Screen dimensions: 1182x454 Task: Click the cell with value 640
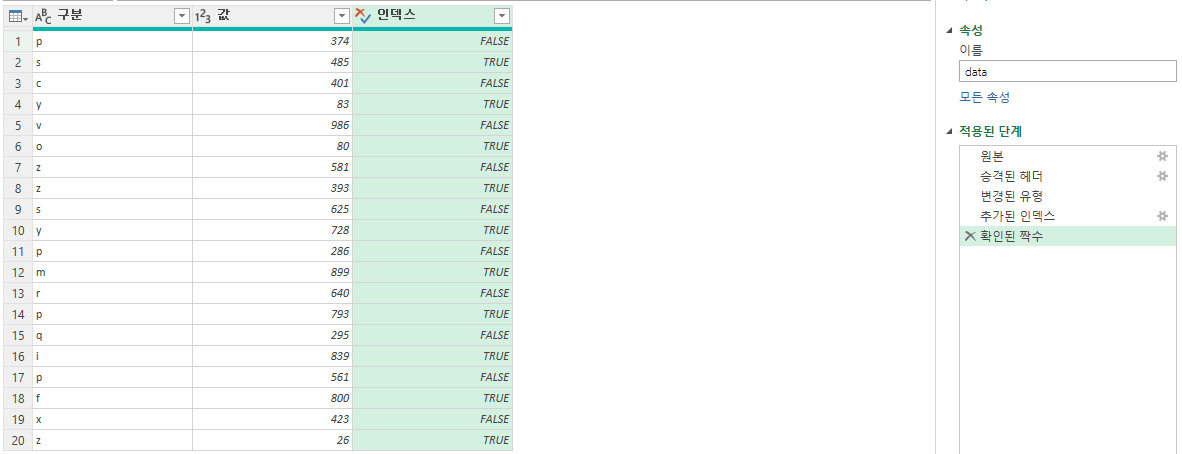(x=272, y=293)
